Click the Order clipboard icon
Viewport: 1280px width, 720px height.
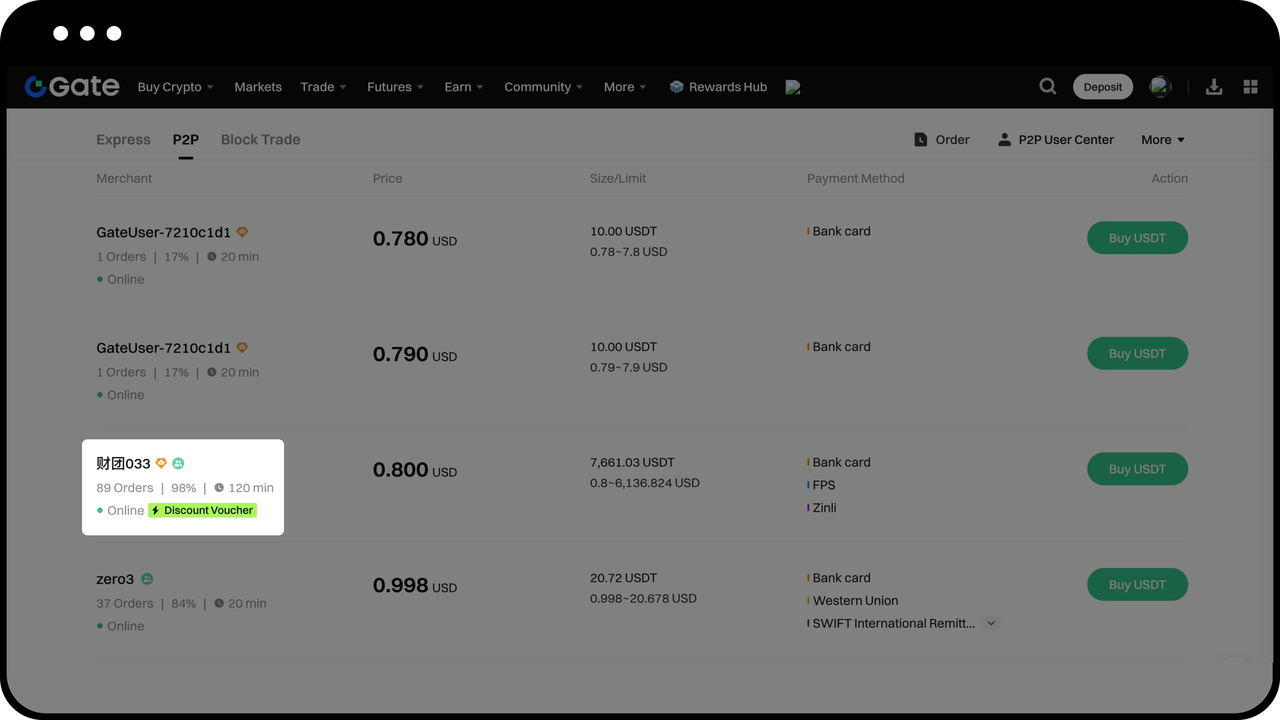921,140
